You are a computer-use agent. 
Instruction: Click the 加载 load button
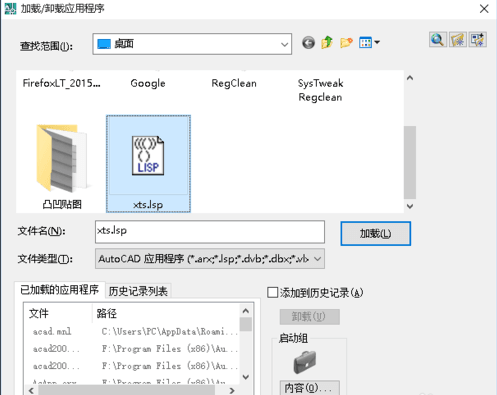375,233
